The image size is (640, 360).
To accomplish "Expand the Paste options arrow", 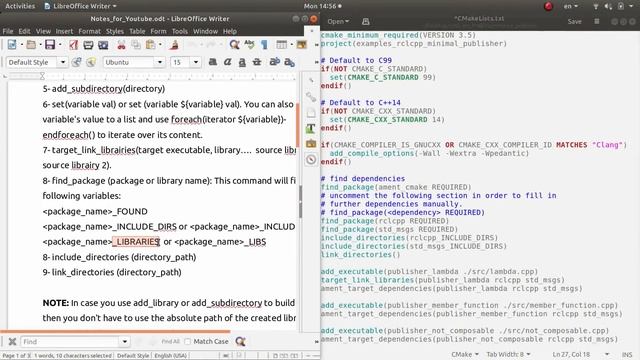I will 160,45.
